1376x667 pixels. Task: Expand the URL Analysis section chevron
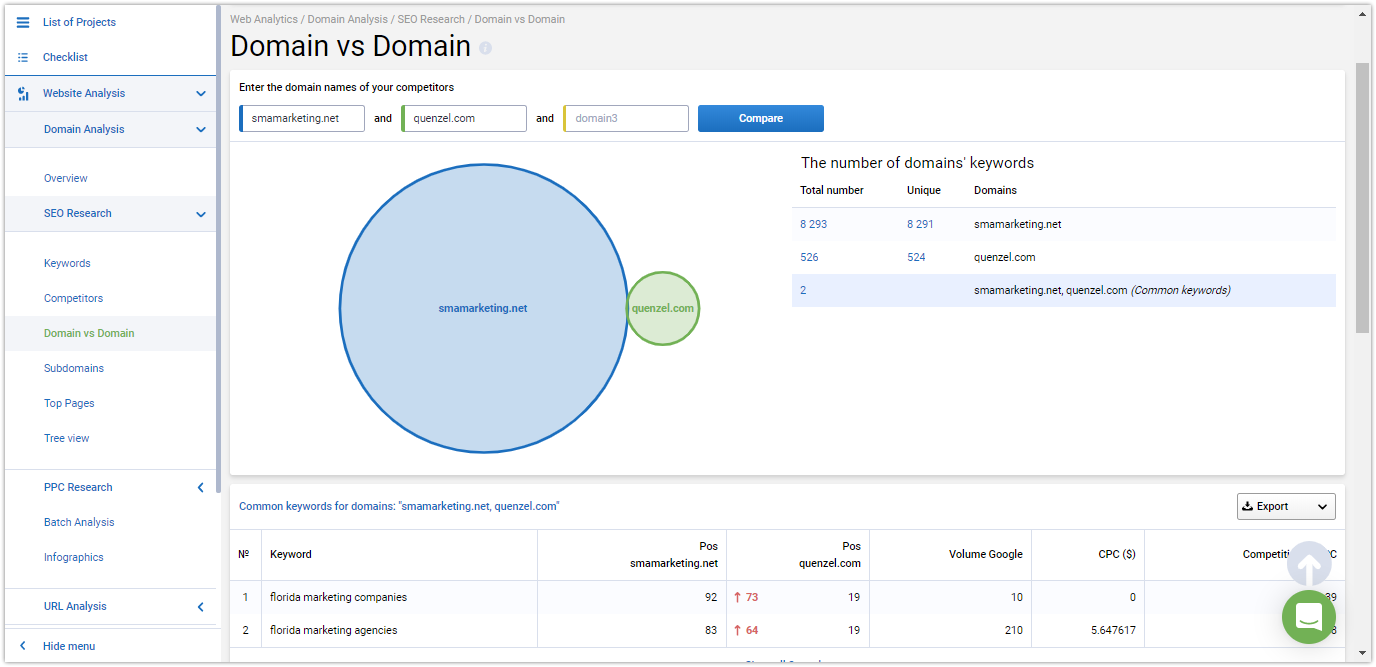[x=201, y=607]
